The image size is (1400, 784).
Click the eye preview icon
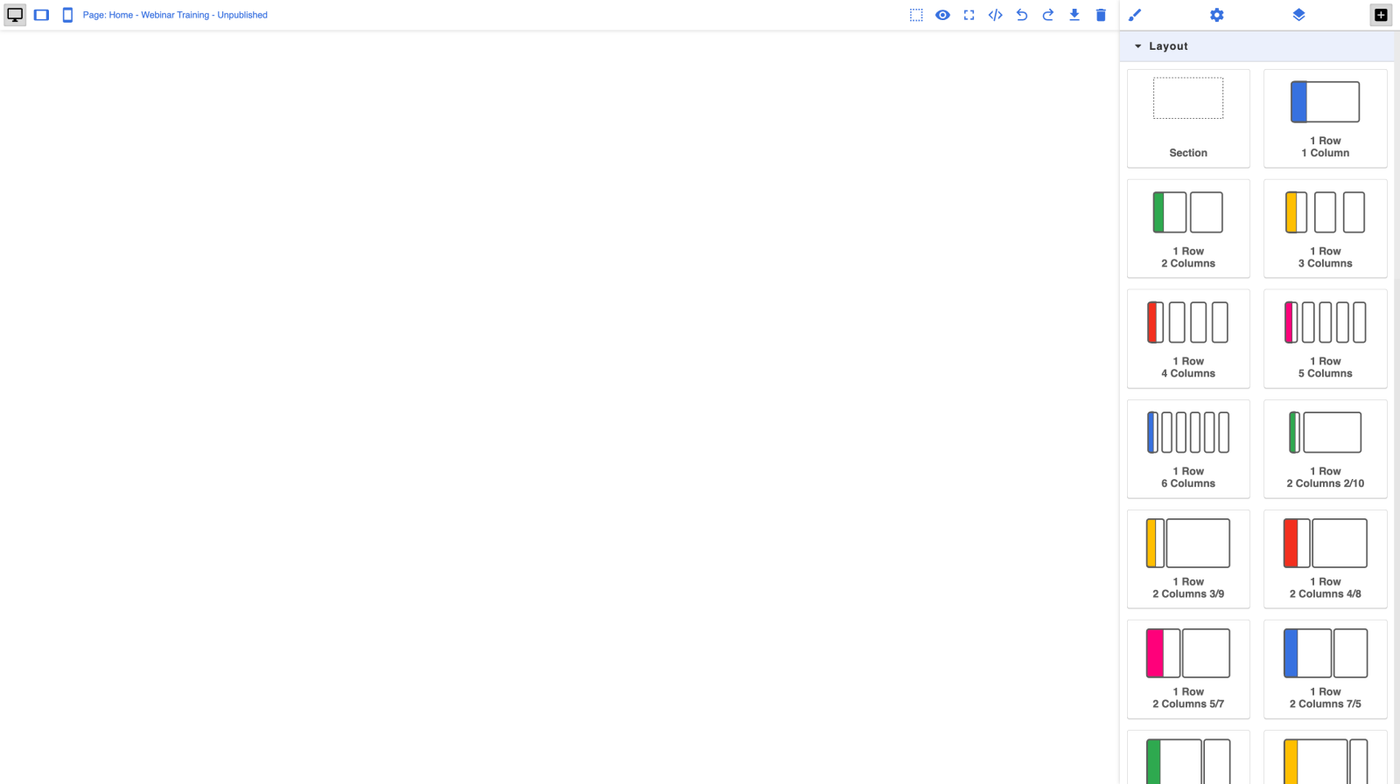[x=943, y=15]
